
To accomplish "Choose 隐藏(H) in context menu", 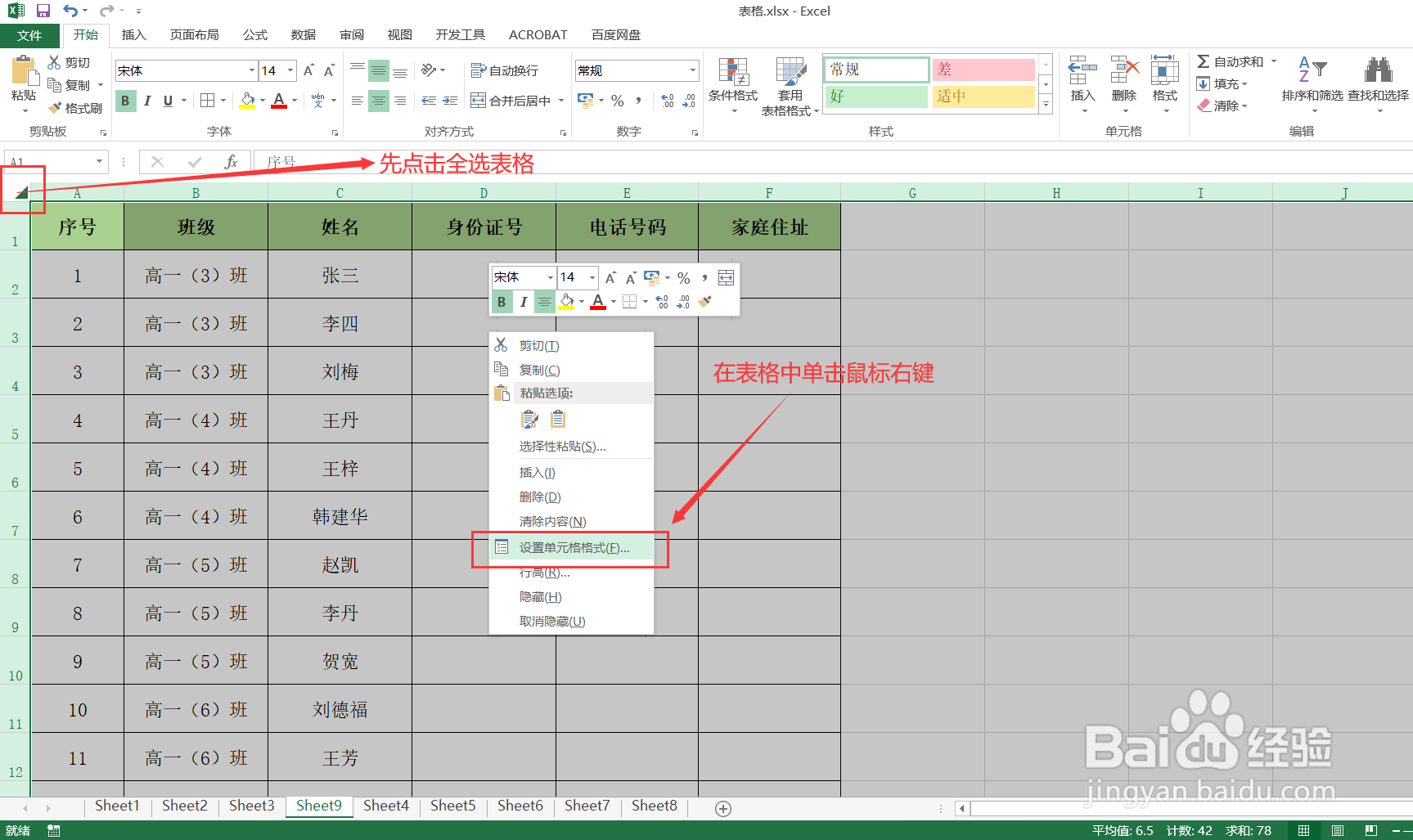I will pyautogui.click(x=571, y=597).
